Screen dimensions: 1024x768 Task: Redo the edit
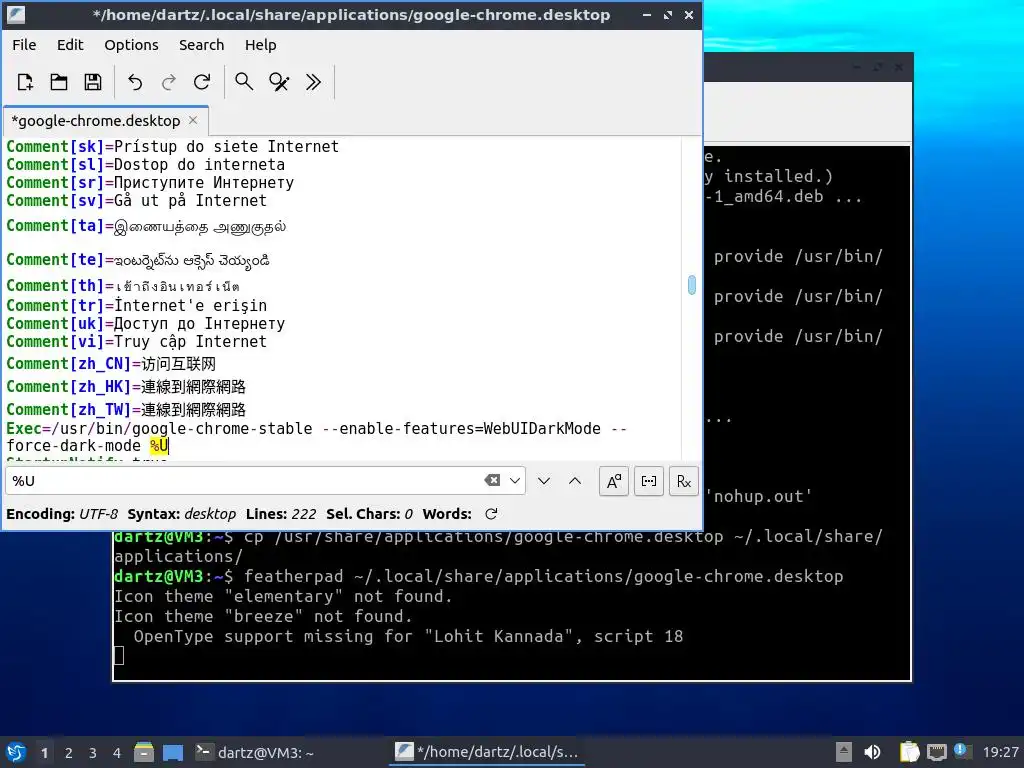click(x=168, y=82)
